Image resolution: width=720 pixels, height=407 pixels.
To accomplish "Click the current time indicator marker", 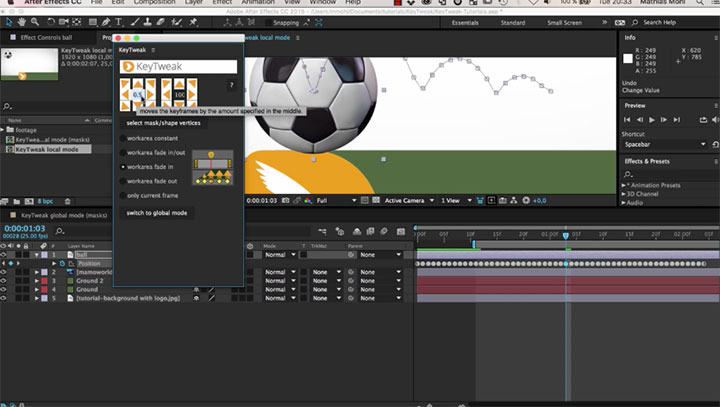I will click(x=566, y=236).
